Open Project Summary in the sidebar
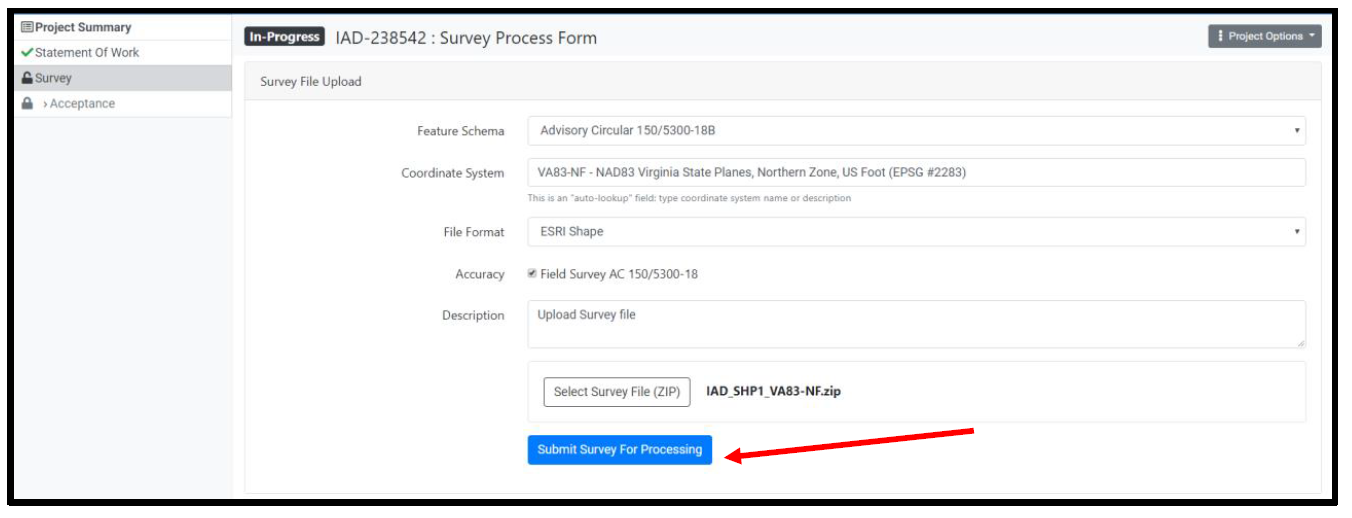1352x518 pixels. pos(83,27)
